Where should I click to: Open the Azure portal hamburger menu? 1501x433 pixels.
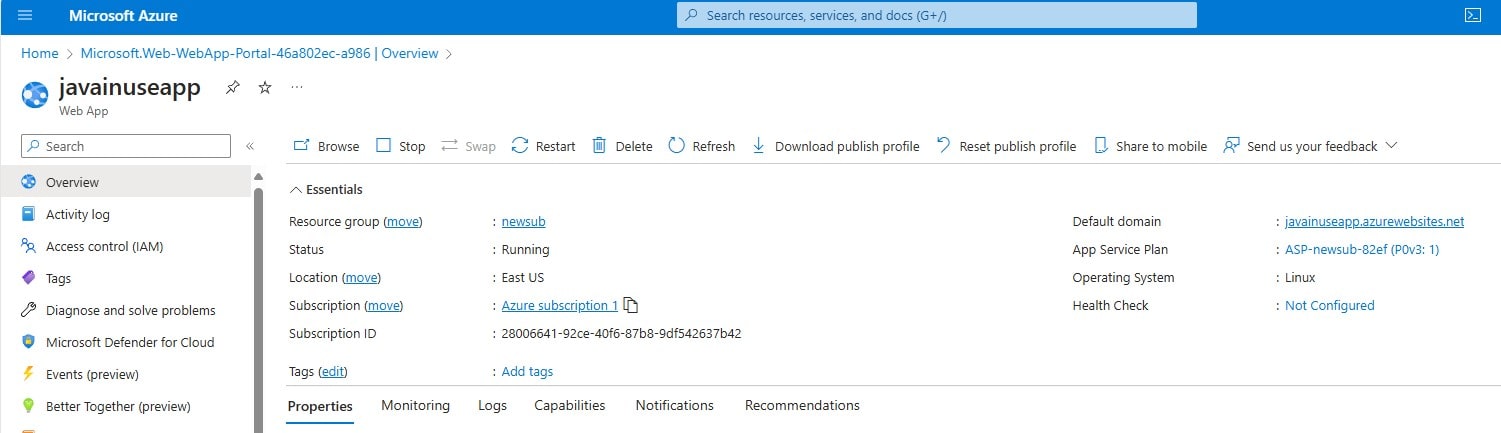click(x=25, y=15)
